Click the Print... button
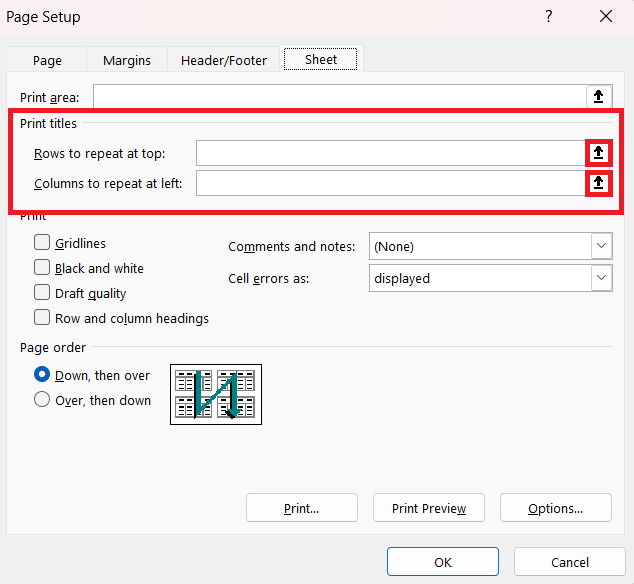The image size is (634, 584). pos(302,508)
